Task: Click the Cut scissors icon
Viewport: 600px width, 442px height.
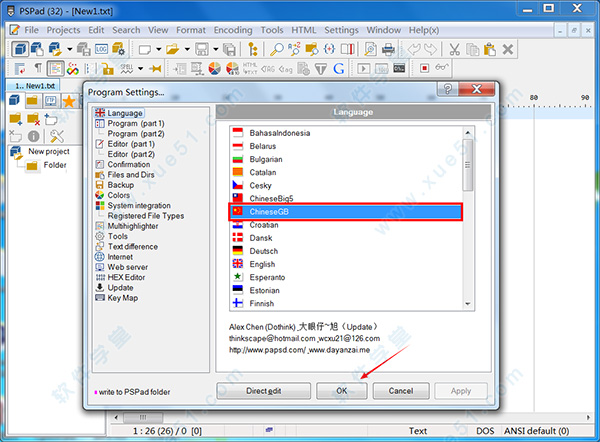Action: pyautogui.click(x=454, y=49)
